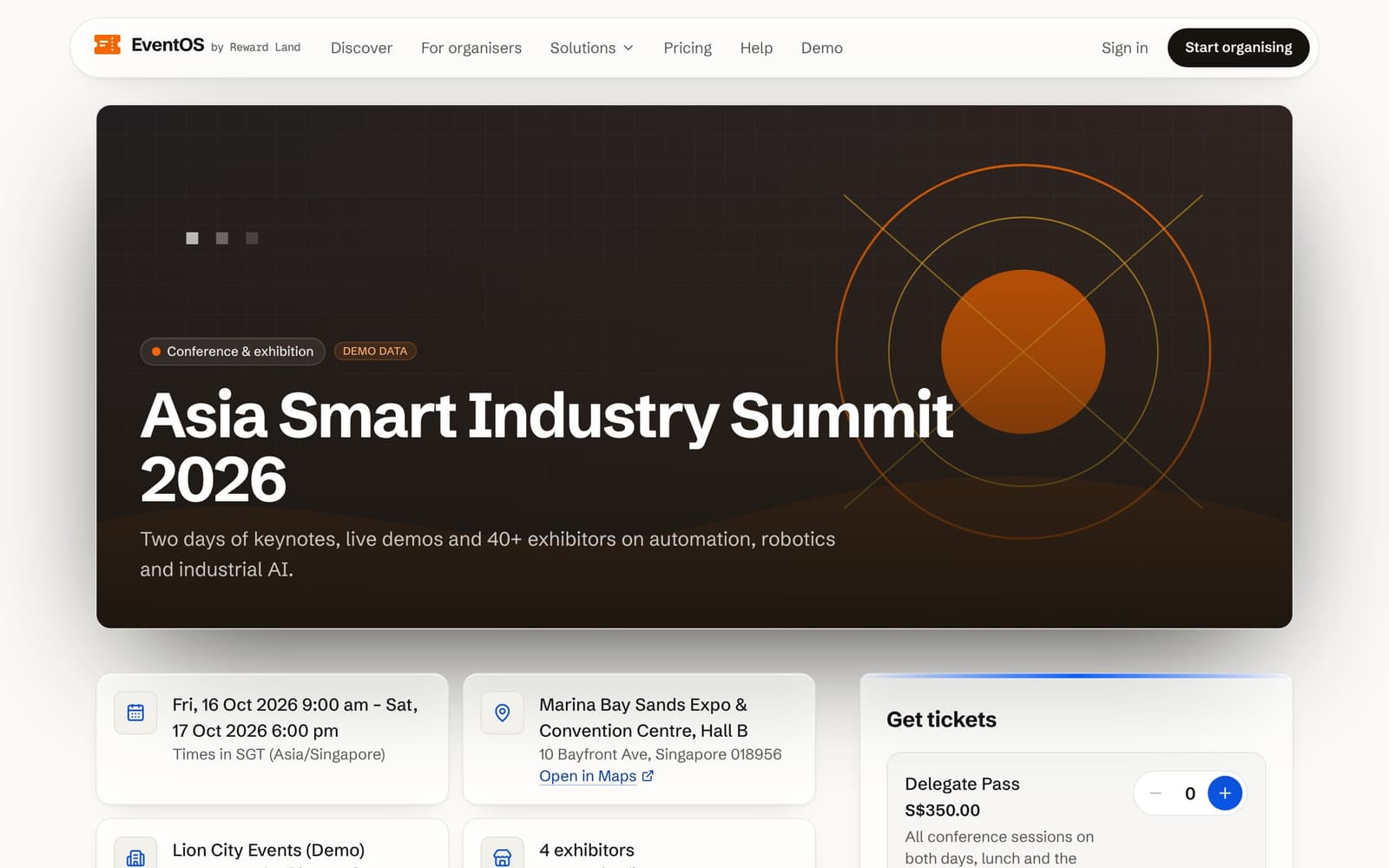Click the DEMO DATA badge
Image resolution: width=1389 pixels, height=868 pixels.
pos(375,352)
